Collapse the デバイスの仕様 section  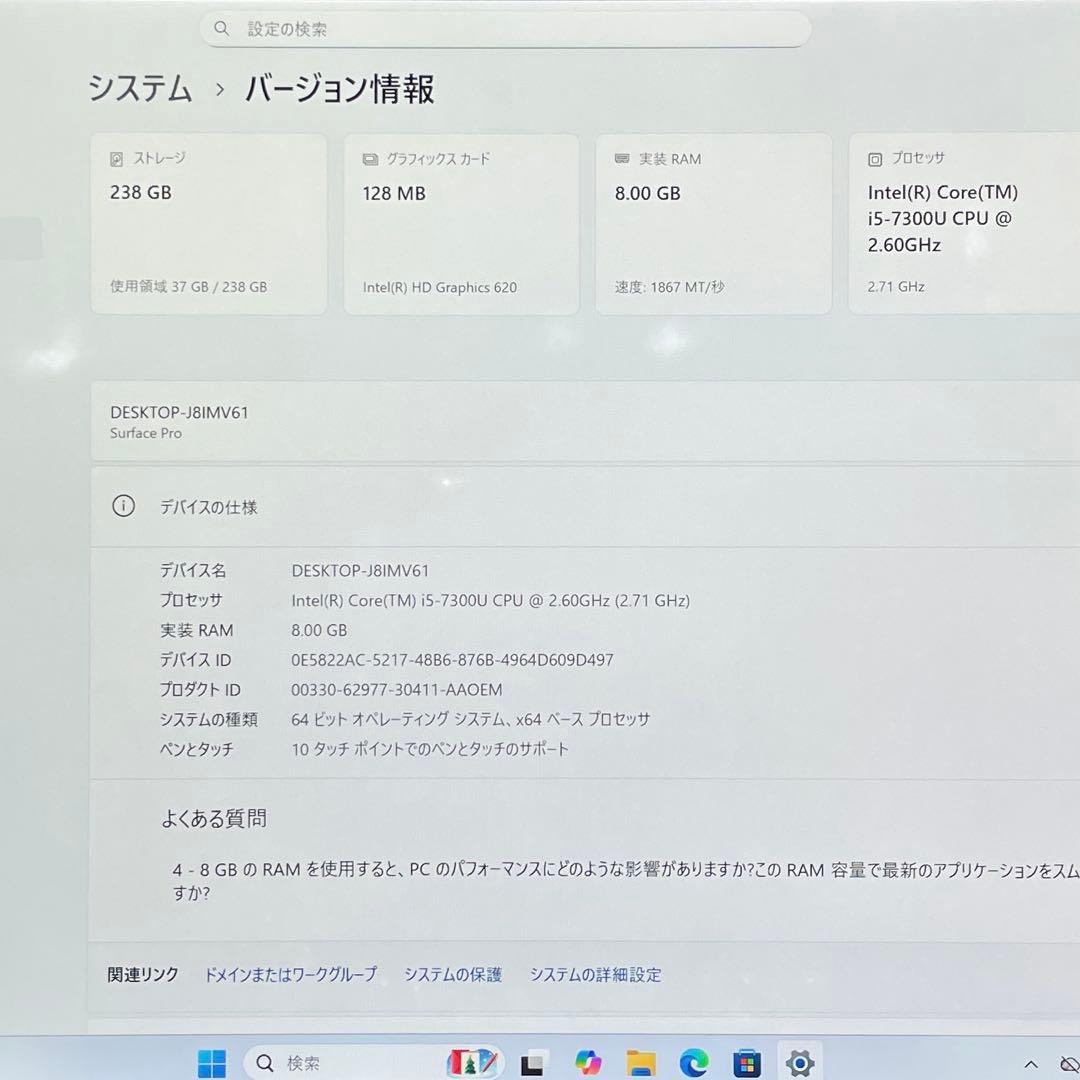(x=209, y=507)
